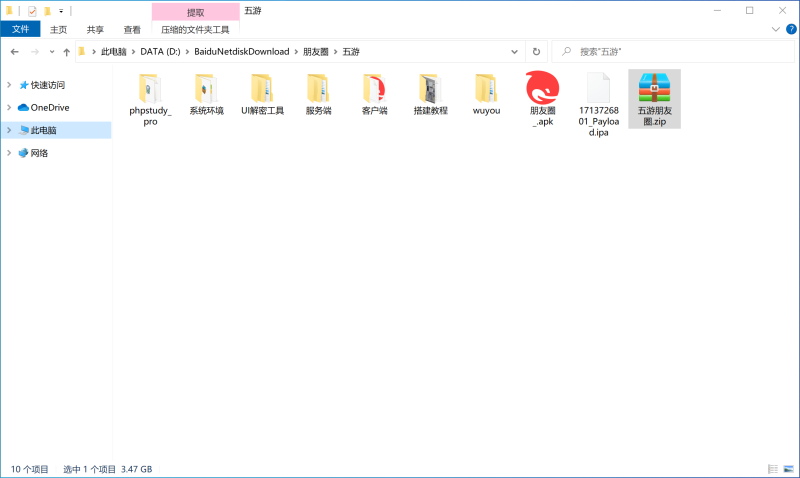Click the refresh button beside address bar

point(536,51)
